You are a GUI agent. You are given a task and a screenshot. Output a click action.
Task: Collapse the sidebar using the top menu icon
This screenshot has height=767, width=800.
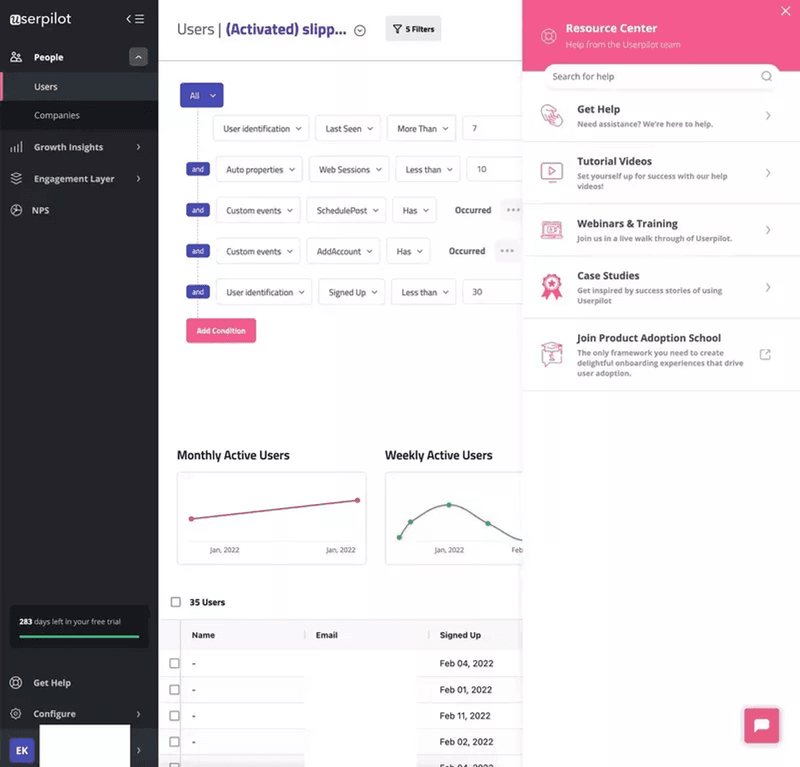[135, 18]
